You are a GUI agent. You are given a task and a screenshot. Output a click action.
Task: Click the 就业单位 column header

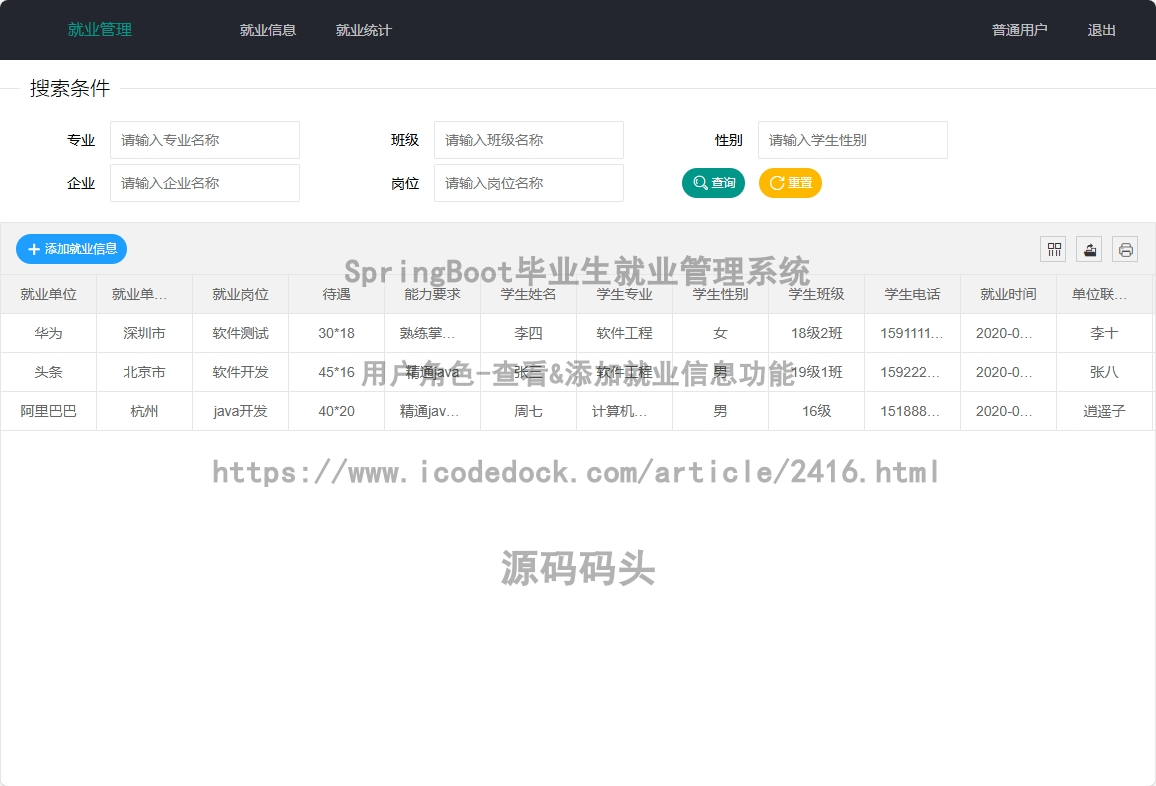click(x=49, y=294)
